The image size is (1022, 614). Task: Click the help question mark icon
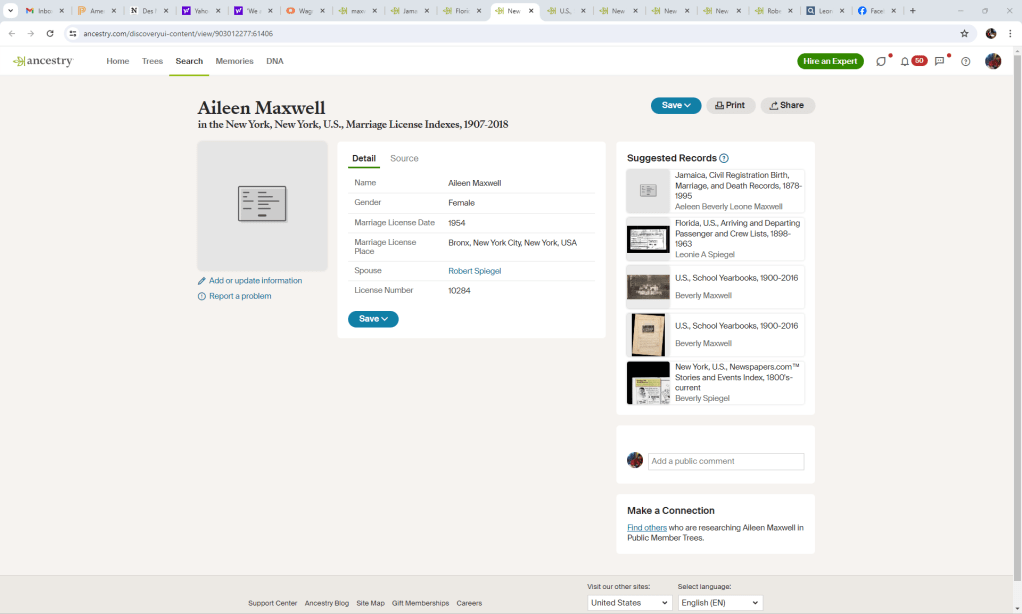click(x=965, y=61)
